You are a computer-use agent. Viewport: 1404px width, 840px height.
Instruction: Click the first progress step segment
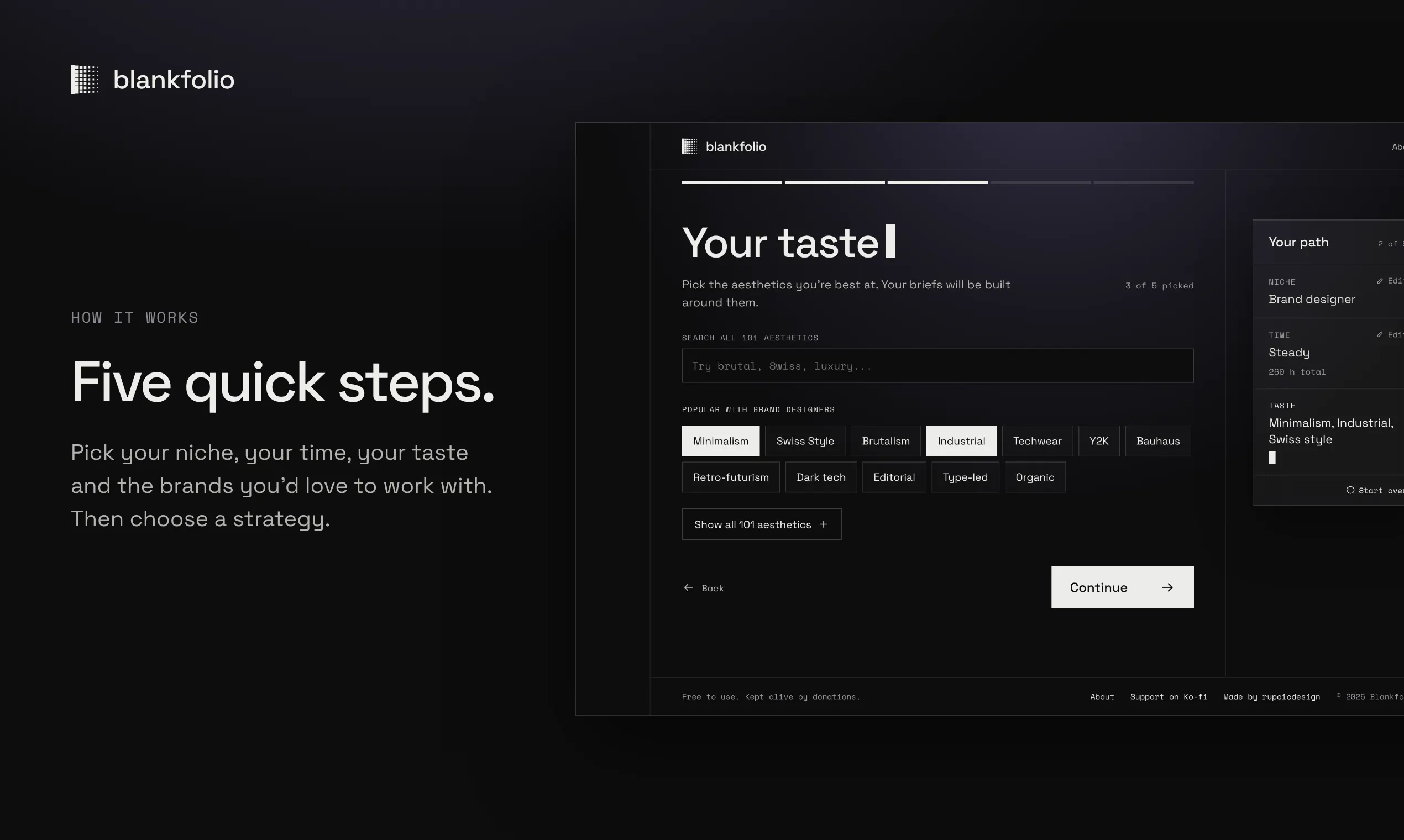click(731, 182)
